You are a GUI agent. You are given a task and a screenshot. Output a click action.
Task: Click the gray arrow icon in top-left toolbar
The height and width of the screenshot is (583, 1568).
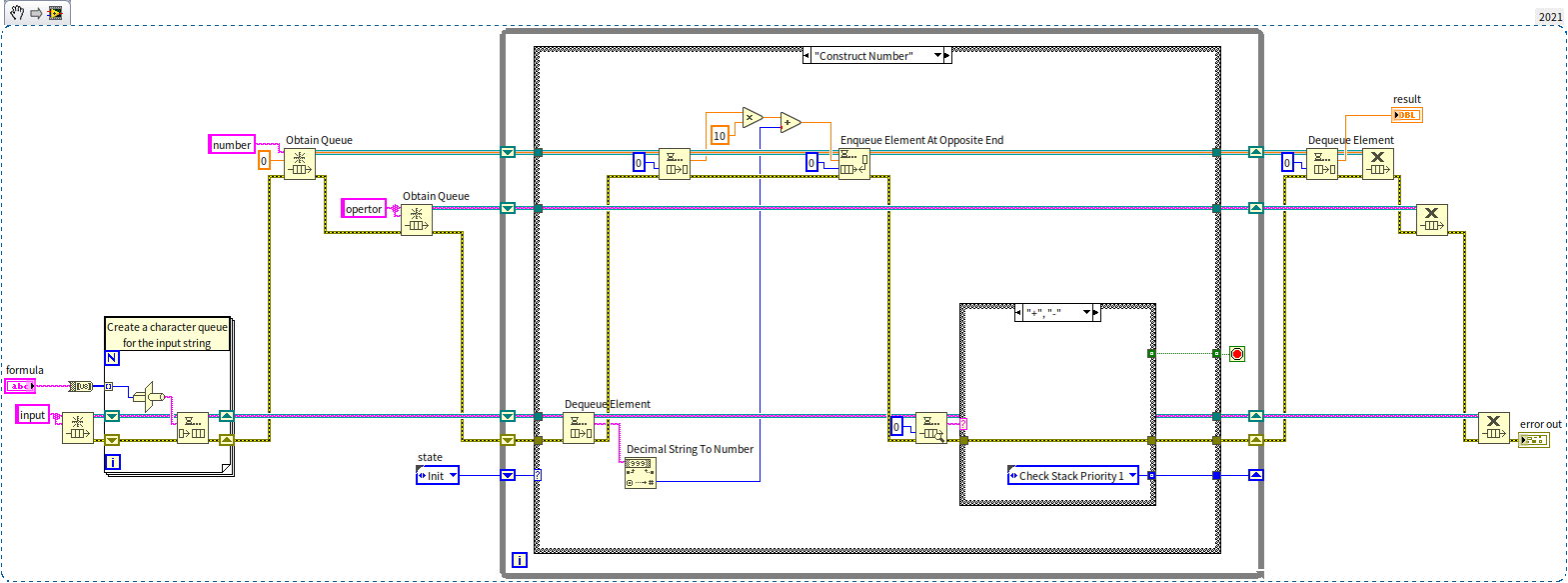pyautogui.click(x=36, y=13)
